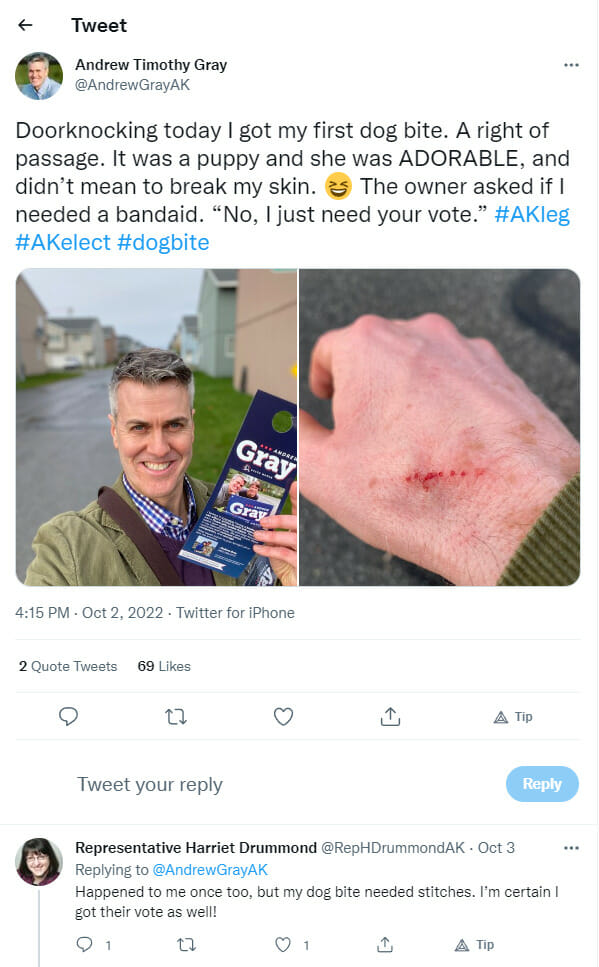Screen dimensions: 599x967
Task: Click the blue Reply button
Action: (542, 784)
